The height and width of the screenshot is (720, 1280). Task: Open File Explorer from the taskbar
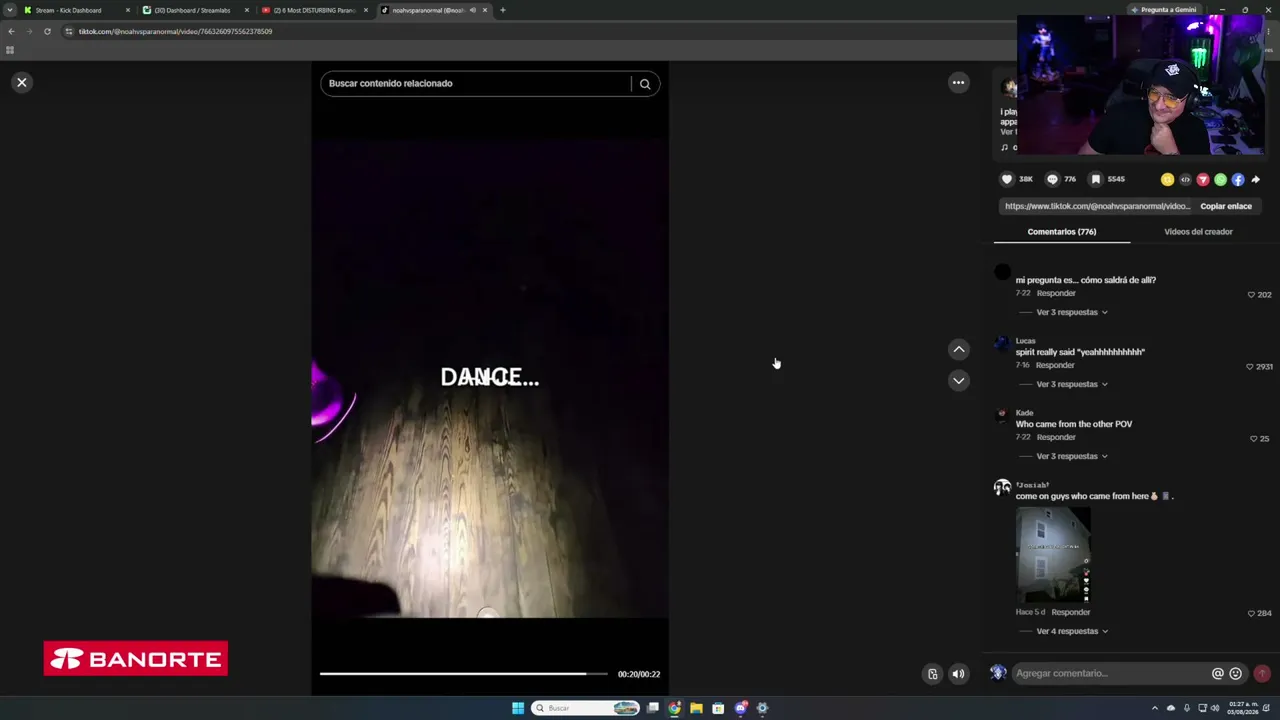point(696,708)
